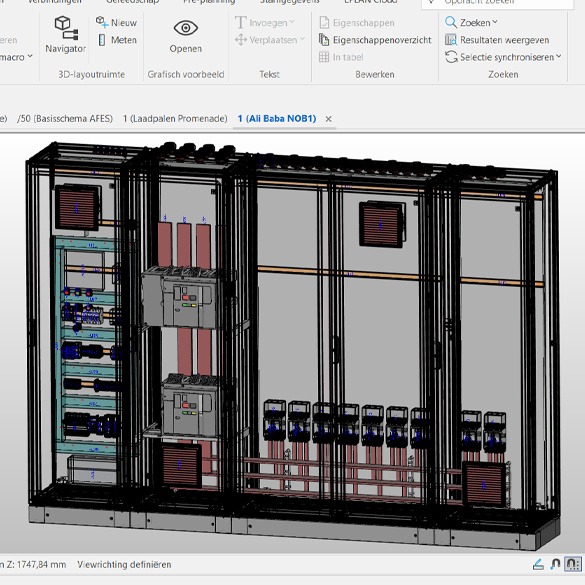The height and width of the screenshot is (585, 585).
Task: Expand the Verplaatsen dropdown arrow
Action: pos(302,39)
